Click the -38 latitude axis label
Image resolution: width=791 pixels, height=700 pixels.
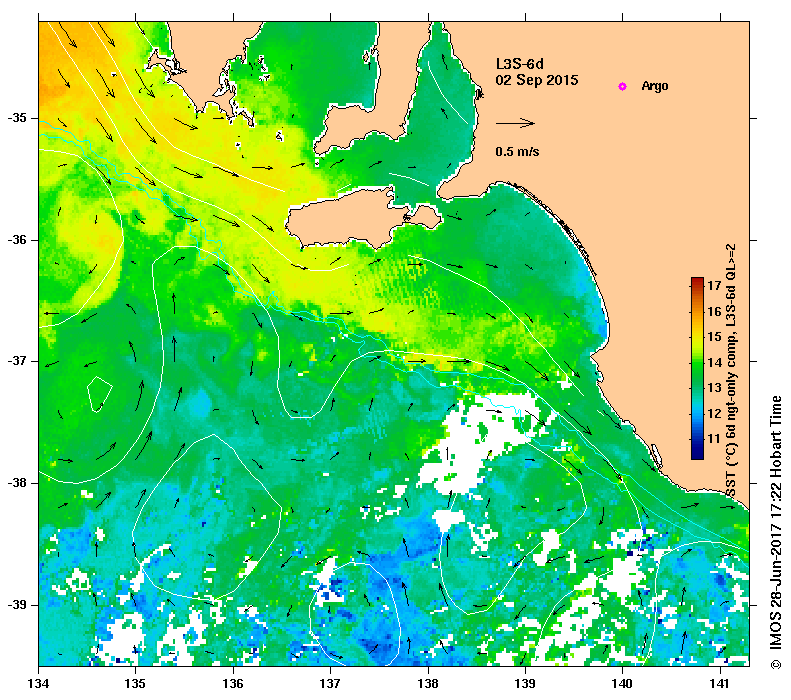tap(17, 483)
